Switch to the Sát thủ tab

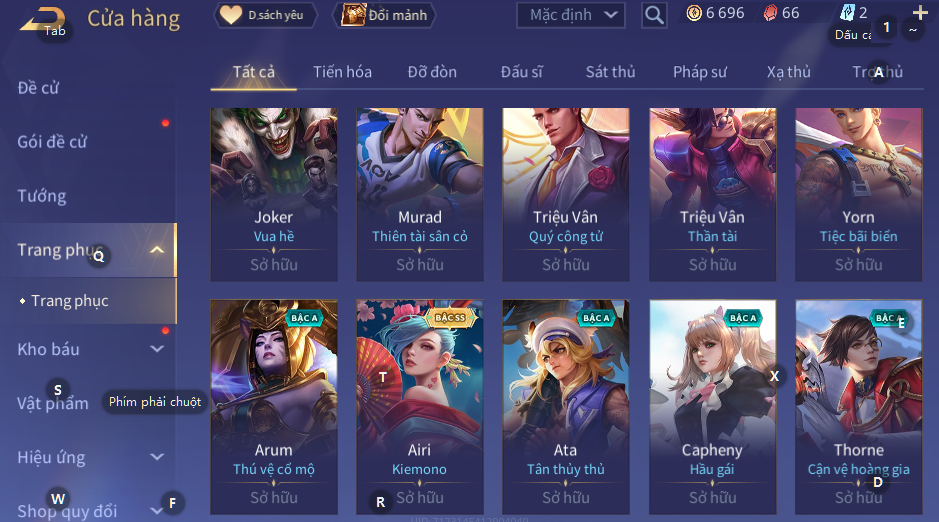click(x=610, y=72)
